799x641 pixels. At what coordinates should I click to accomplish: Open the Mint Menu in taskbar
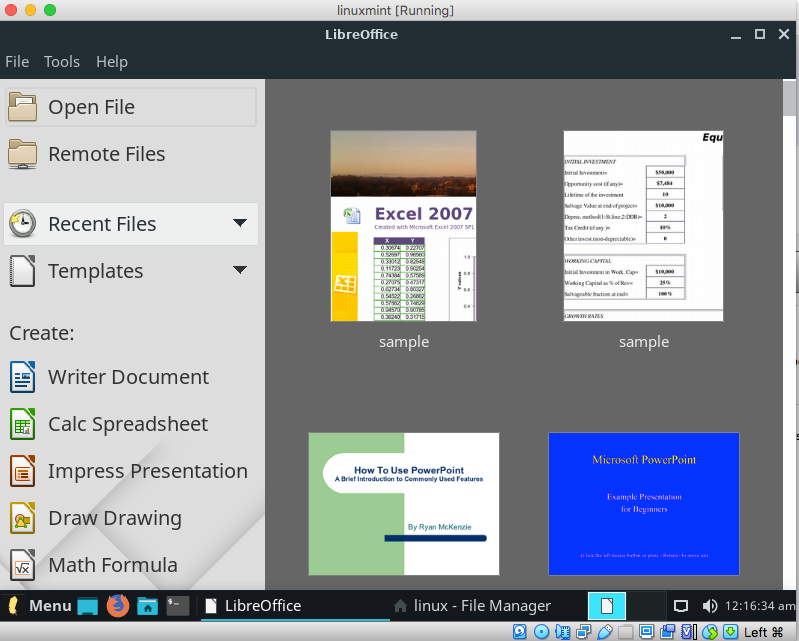point(39,605)
